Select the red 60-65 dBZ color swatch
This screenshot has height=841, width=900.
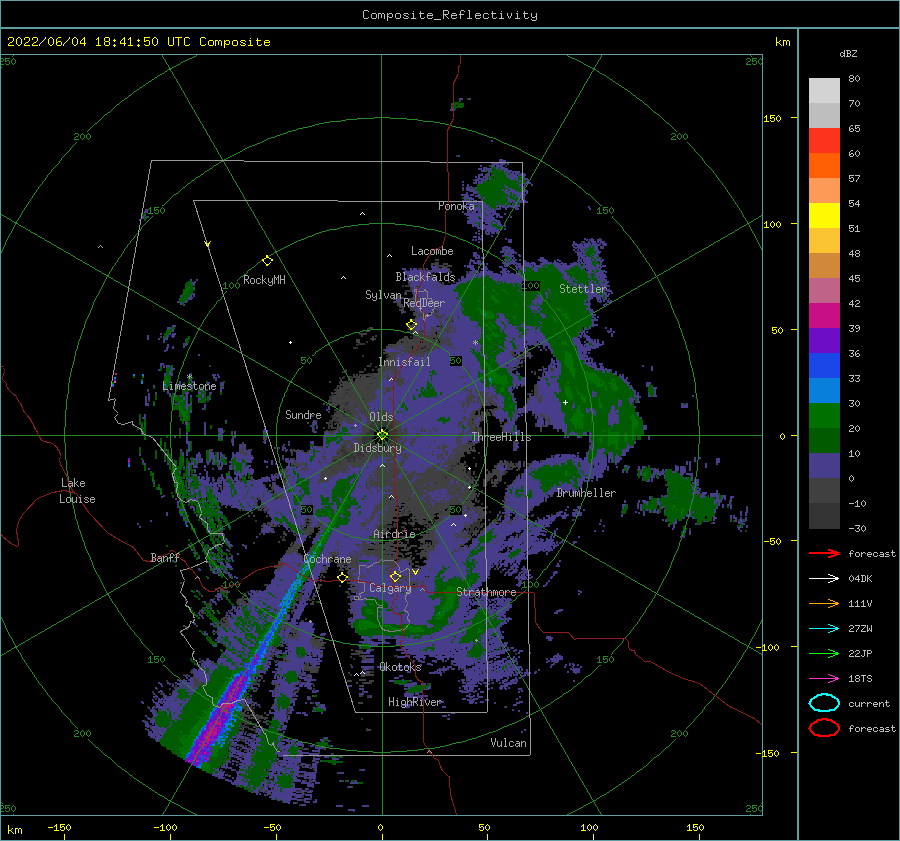(824, 140)
